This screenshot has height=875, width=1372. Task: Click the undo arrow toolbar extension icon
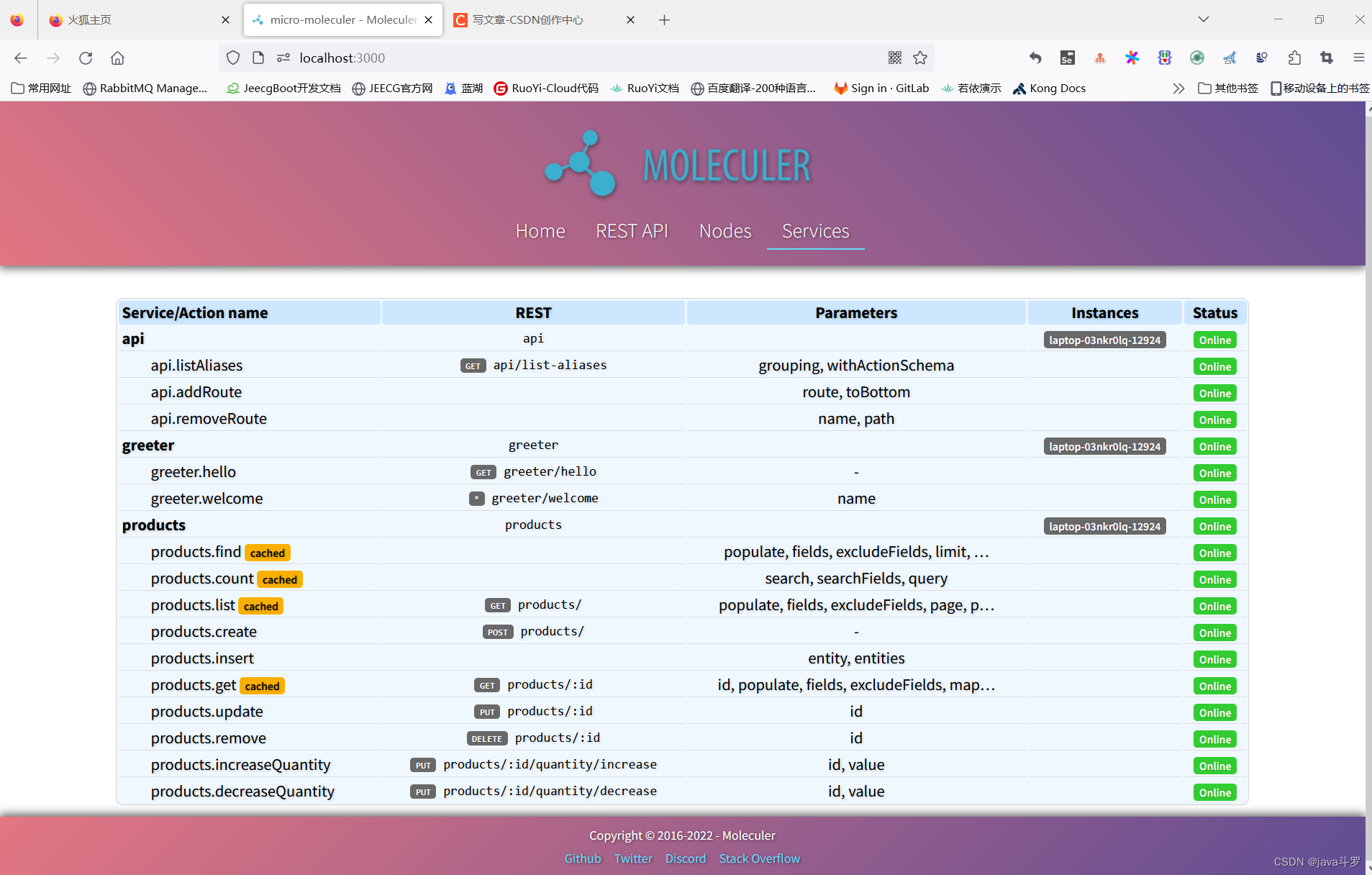1035,58
